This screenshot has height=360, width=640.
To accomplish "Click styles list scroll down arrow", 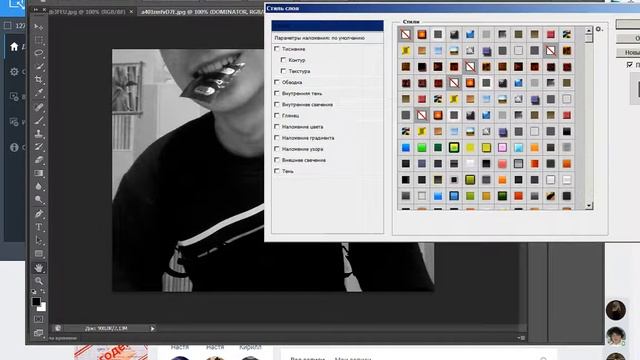I will tap(589, 206).
